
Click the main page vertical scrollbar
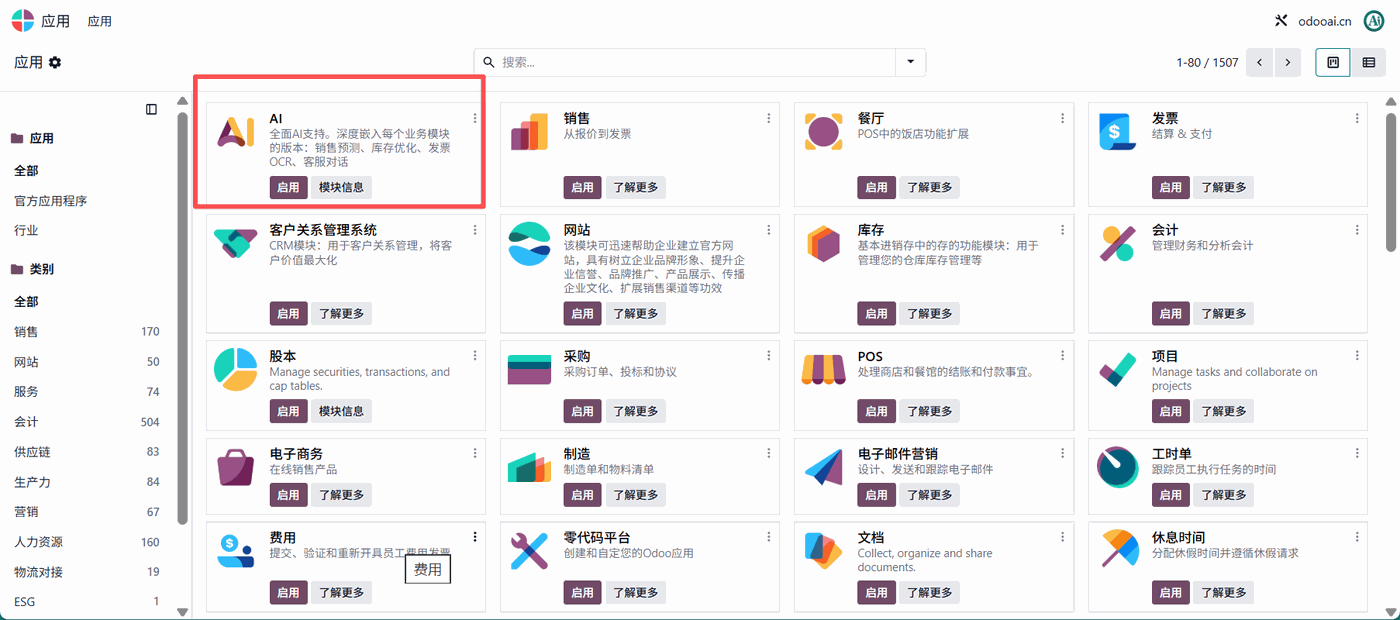[x=1391, y=180]
